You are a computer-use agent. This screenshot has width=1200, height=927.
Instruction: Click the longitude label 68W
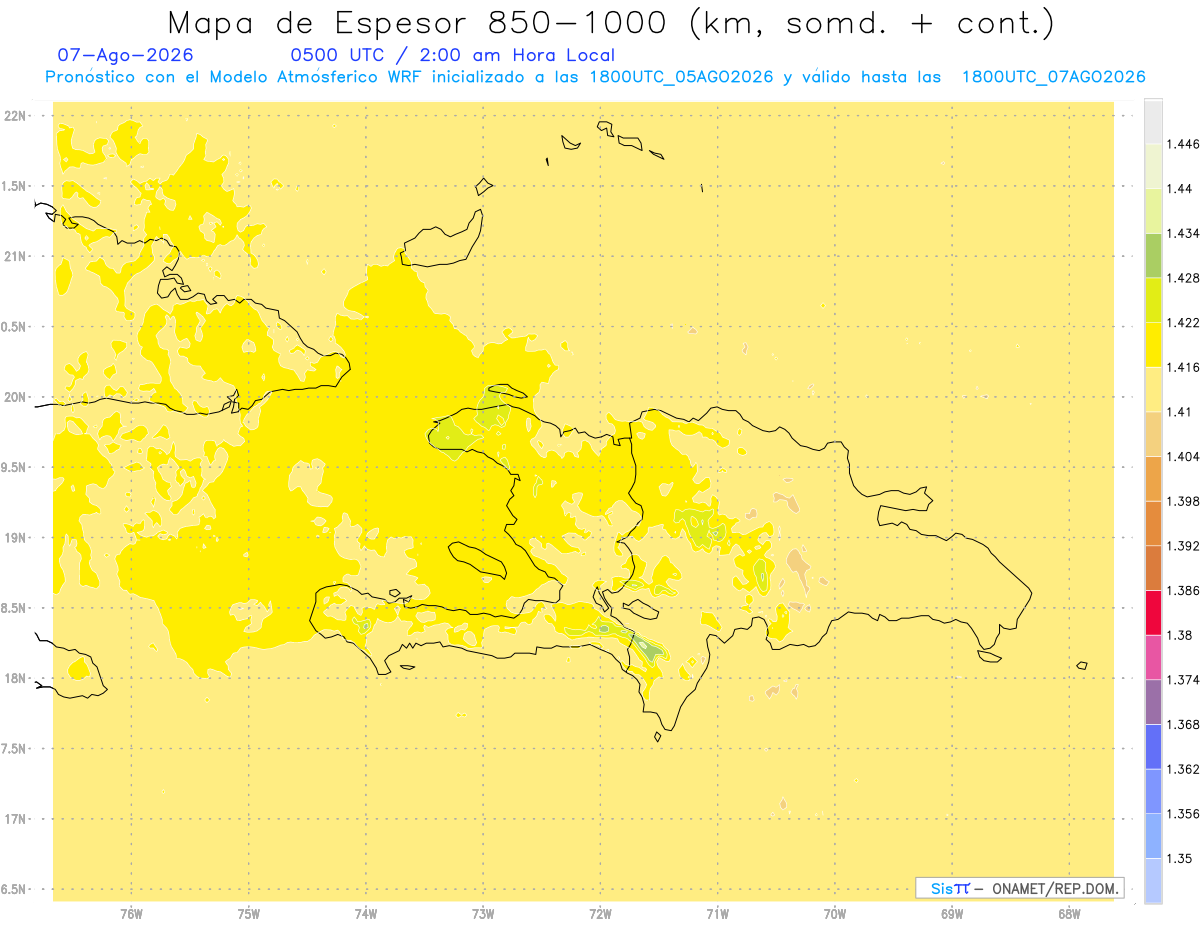pos(1069,913)
